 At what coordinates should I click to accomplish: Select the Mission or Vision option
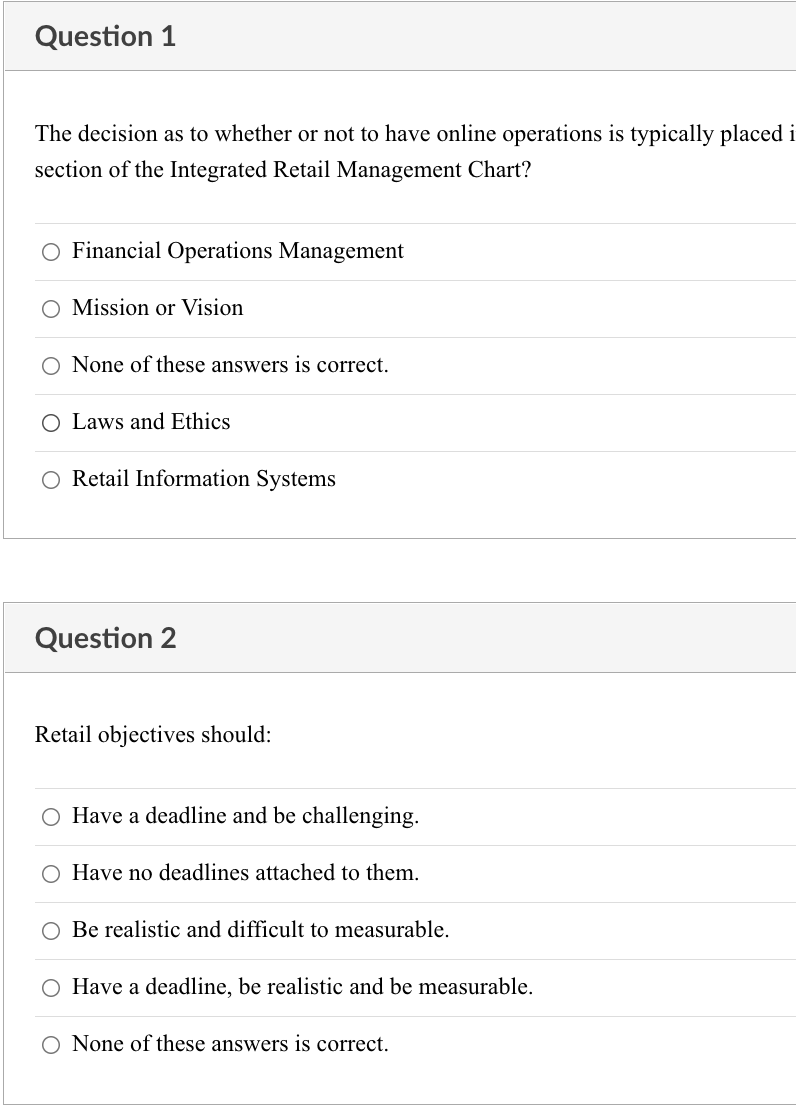(51, 309)
